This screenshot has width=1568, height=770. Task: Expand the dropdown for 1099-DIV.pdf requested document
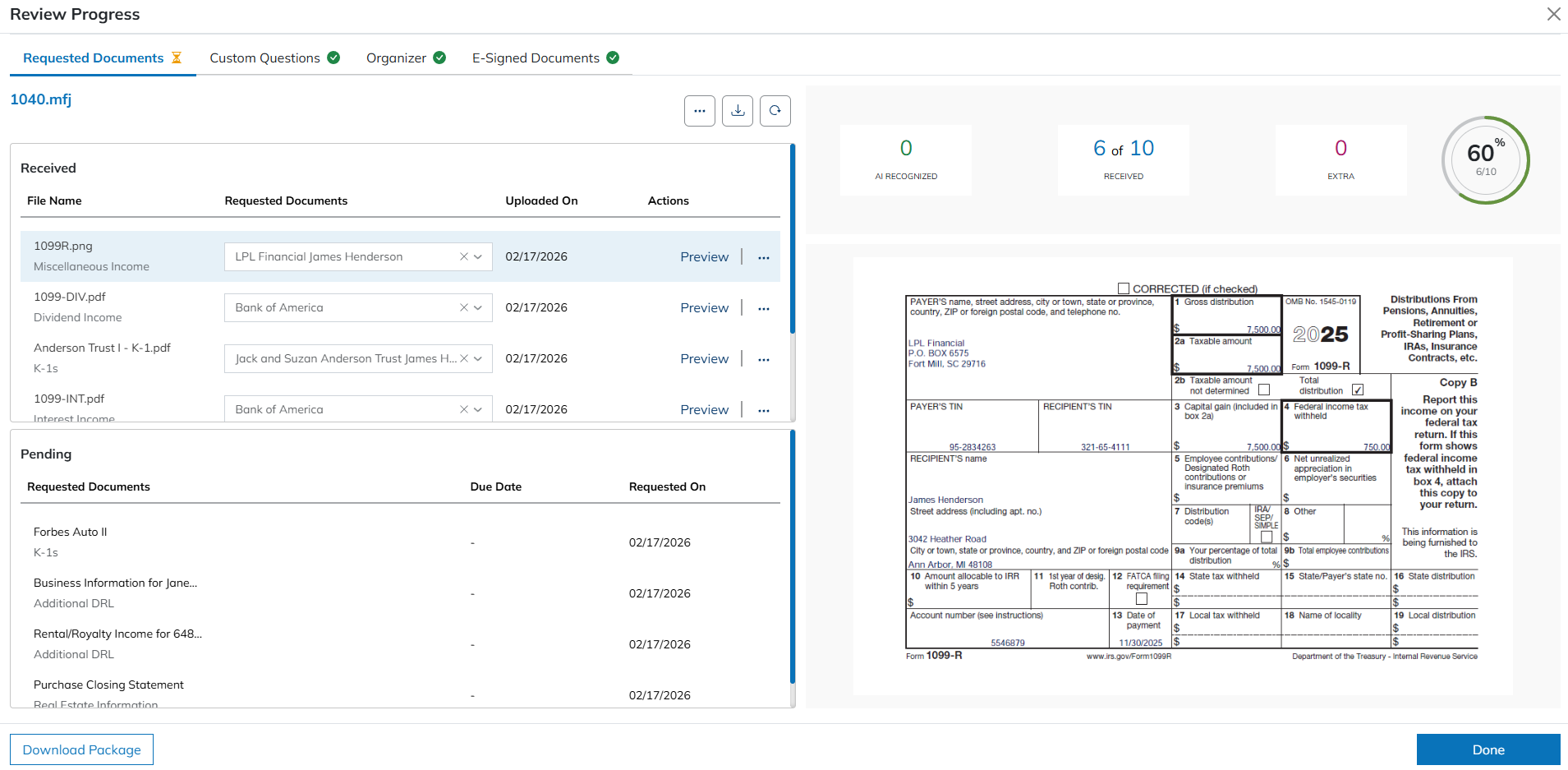click(x=478, y=308)
